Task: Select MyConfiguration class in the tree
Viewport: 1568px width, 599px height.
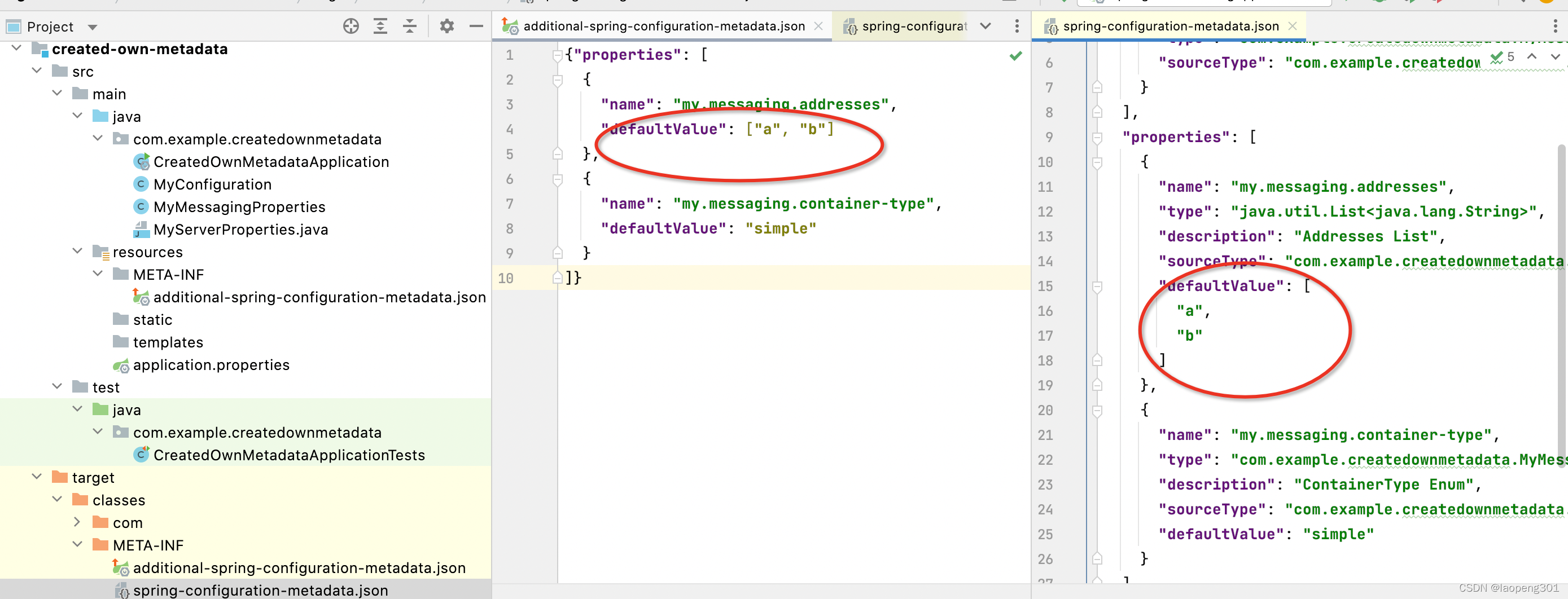Action: [202, 184]
